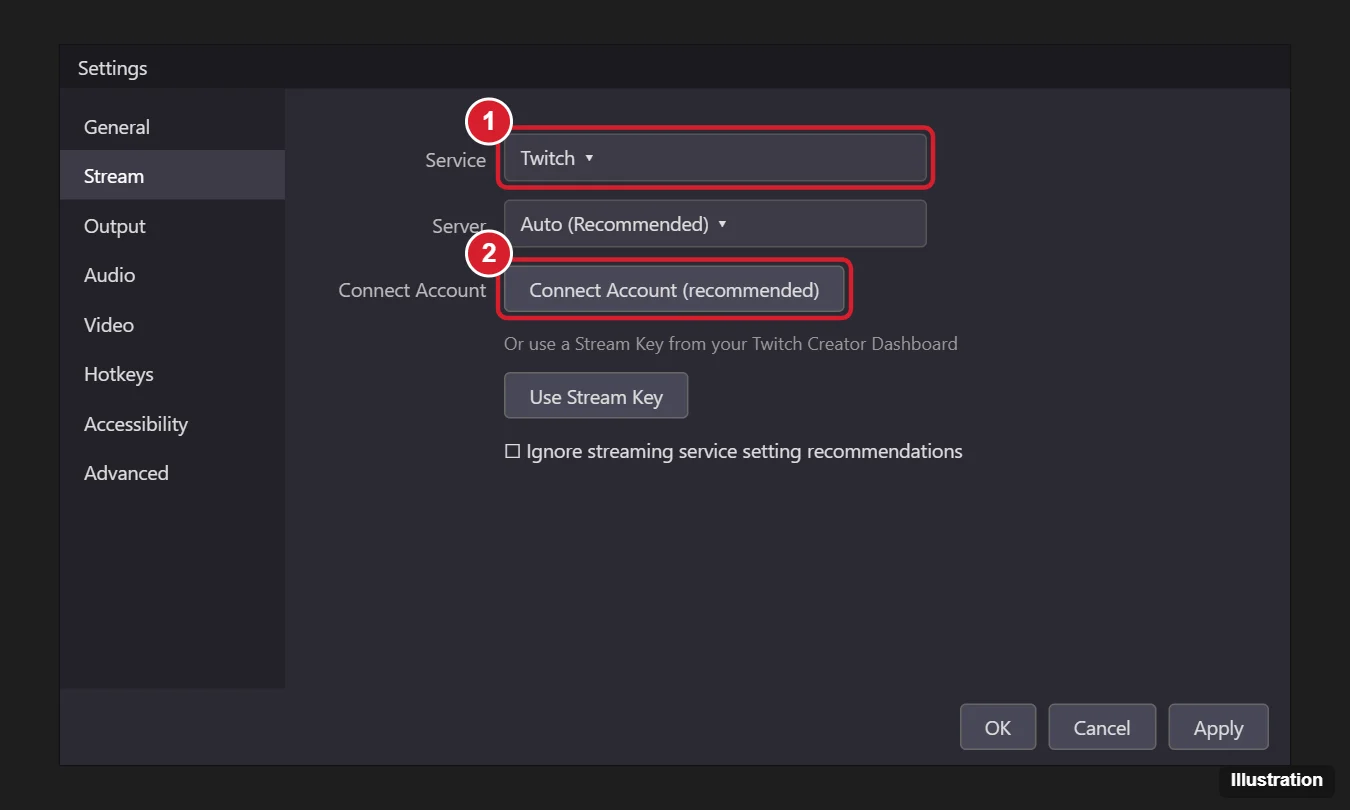Click the Use Stream Key button
The image size is (1350, 810).
596,396
